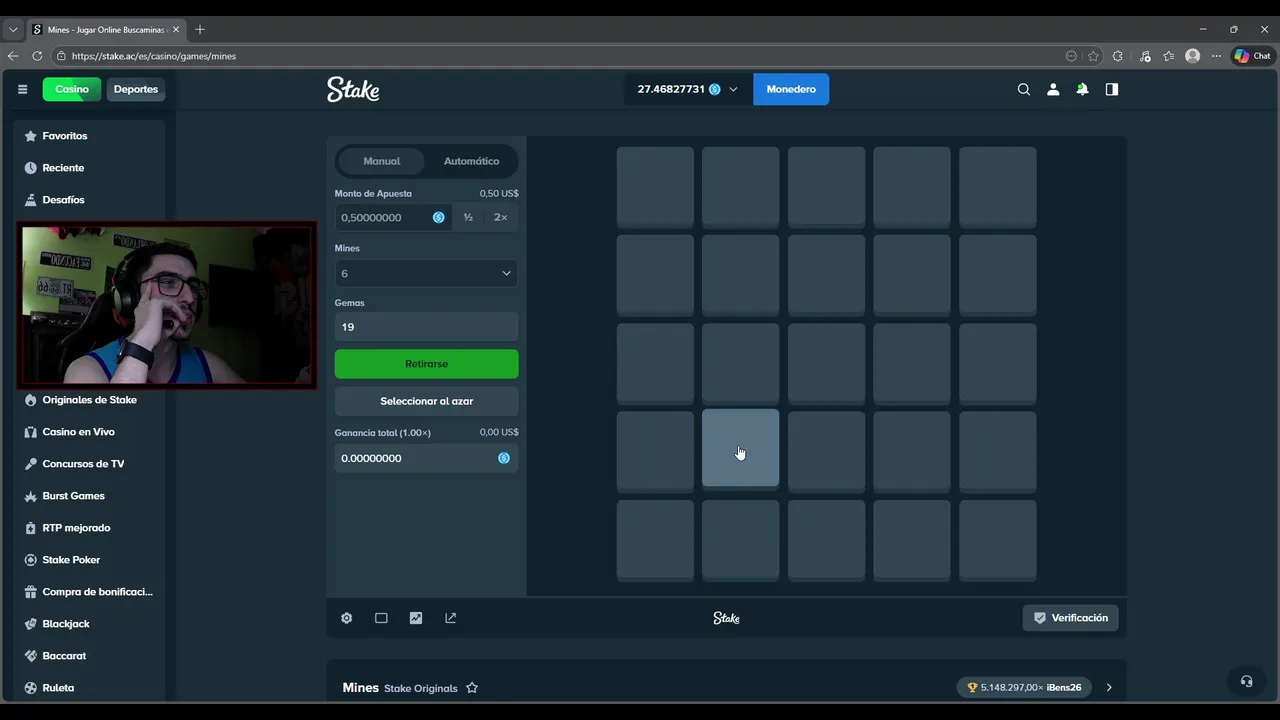This screenshot has height=720, width=1280.
Task: Switch to Casino section
Action: 71,89
